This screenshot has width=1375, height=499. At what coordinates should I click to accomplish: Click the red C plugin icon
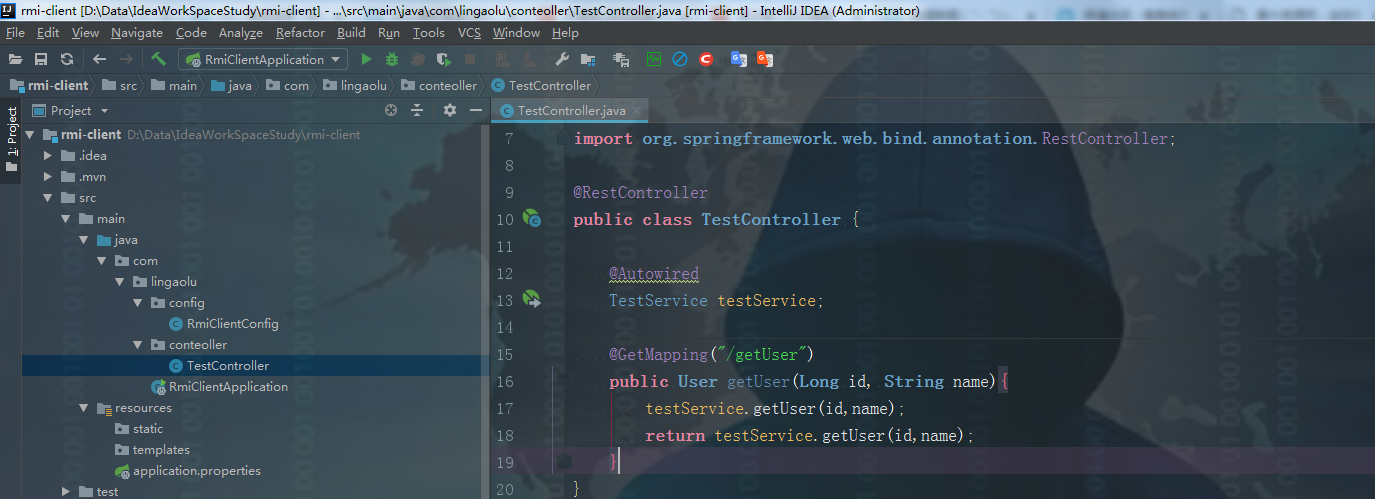[x=706, y=60]
